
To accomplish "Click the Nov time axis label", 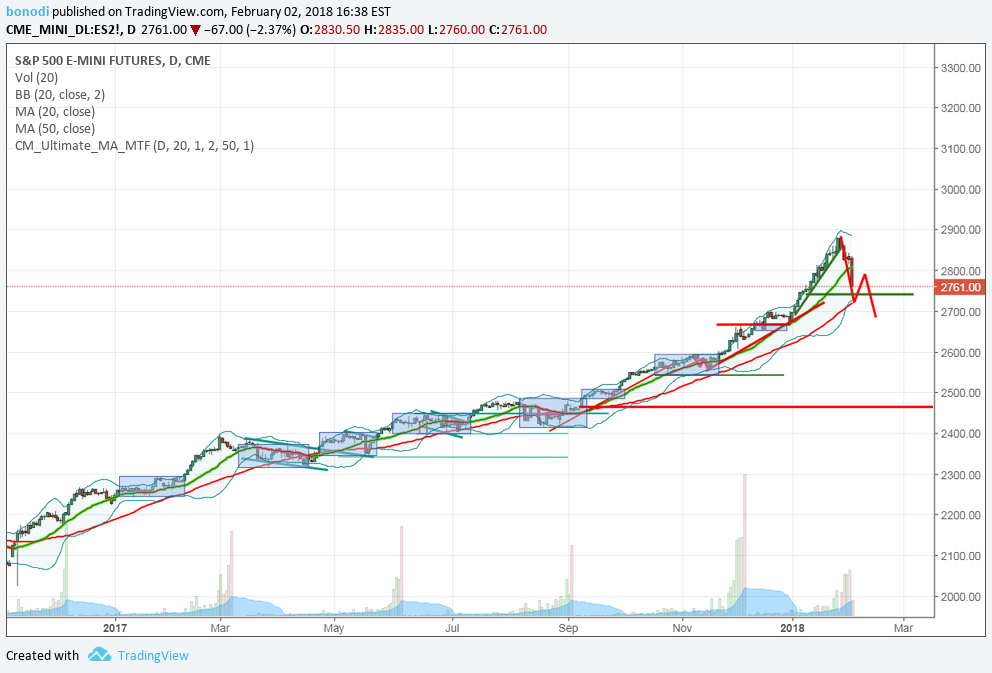I will (x=682, y=628).
